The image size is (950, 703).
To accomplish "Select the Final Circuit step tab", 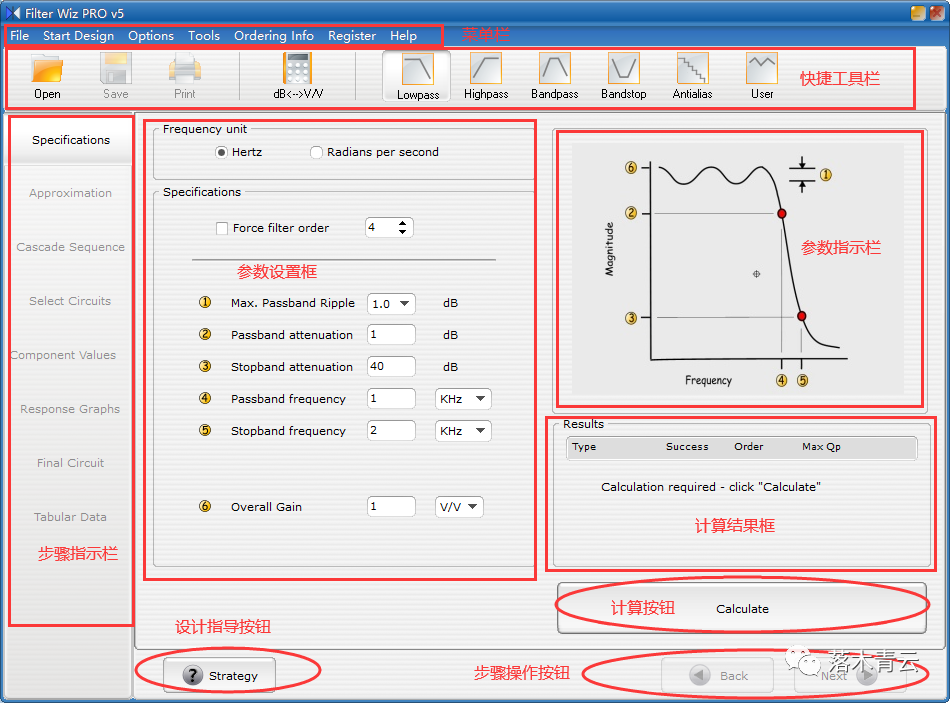I will 71,463.
